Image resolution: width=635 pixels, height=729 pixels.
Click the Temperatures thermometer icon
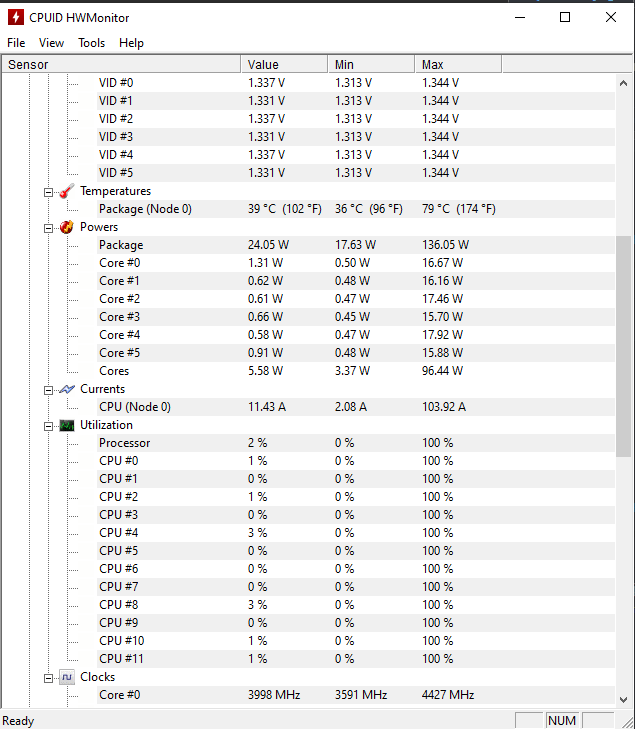tap(67, 191)
